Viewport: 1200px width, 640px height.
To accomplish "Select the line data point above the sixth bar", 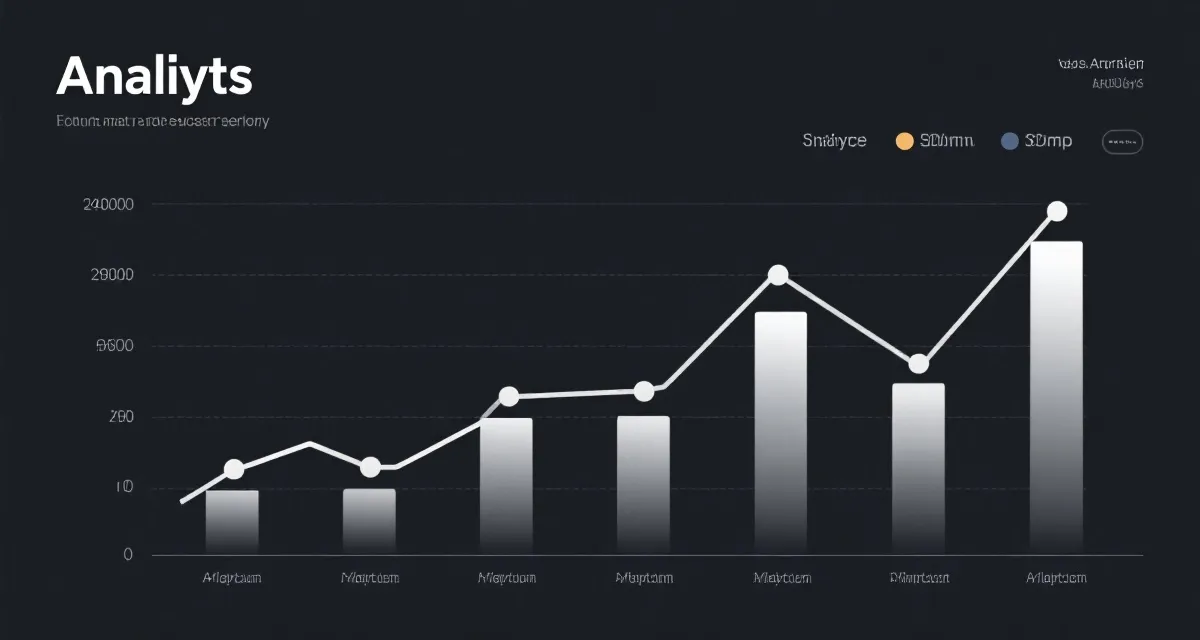I will pyautogui.click(x=919, y=364).
